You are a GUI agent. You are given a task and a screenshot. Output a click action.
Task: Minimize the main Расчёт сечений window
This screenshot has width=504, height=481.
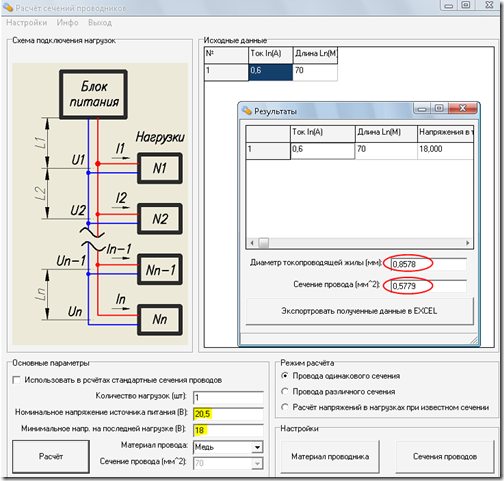pos(449,5)
